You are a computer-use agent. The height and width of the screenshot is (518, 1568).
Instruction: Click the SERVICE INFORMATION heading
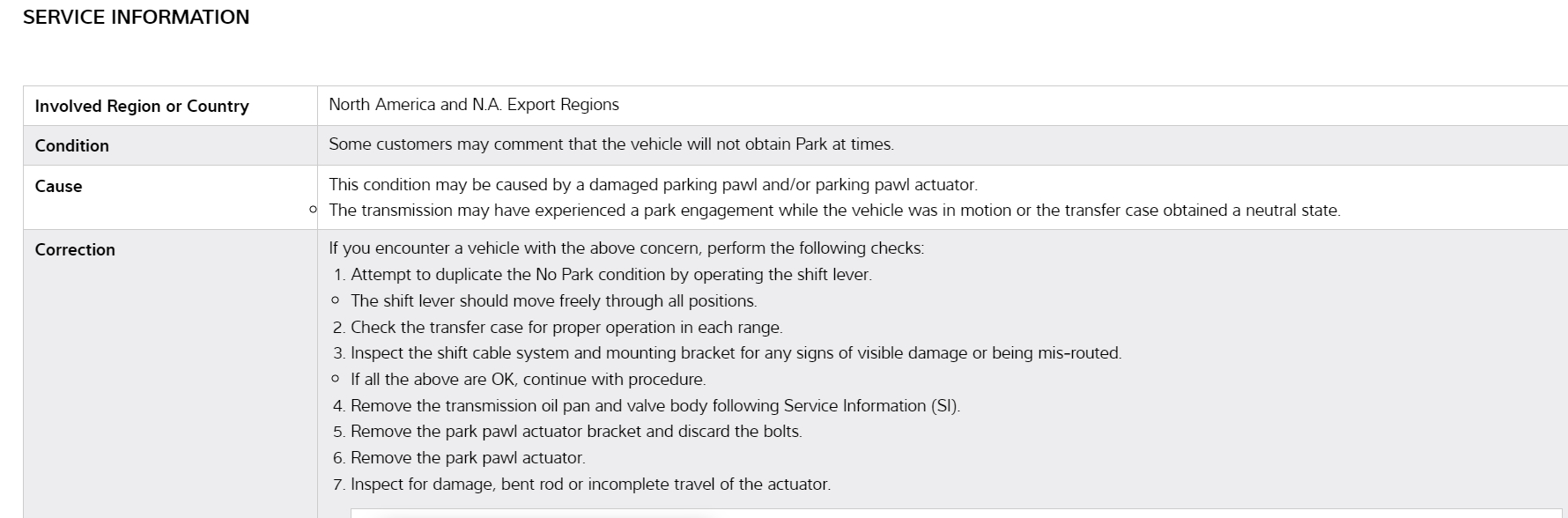[136, 18]
